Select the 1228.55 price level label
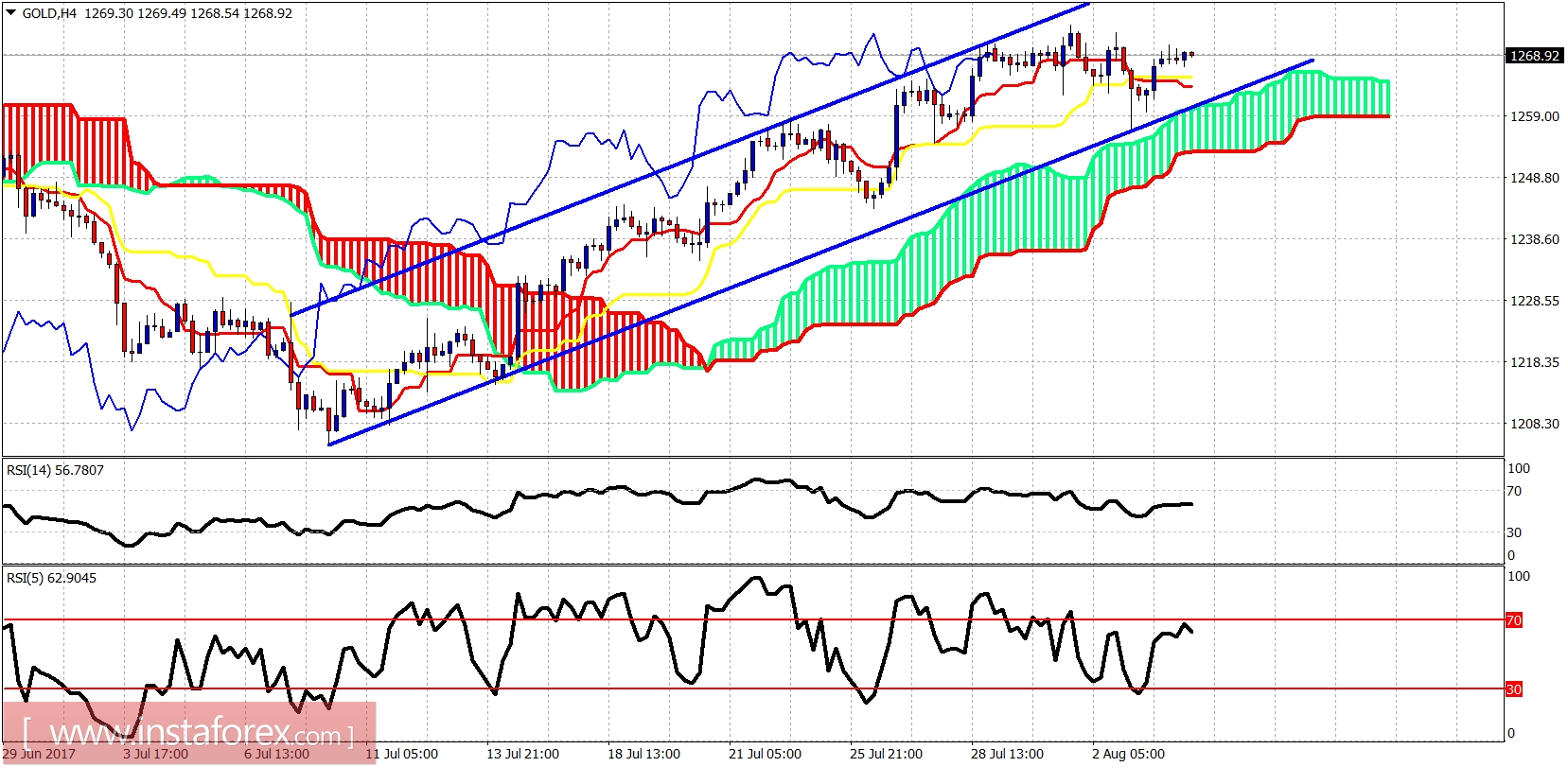 click(1535, 301)
